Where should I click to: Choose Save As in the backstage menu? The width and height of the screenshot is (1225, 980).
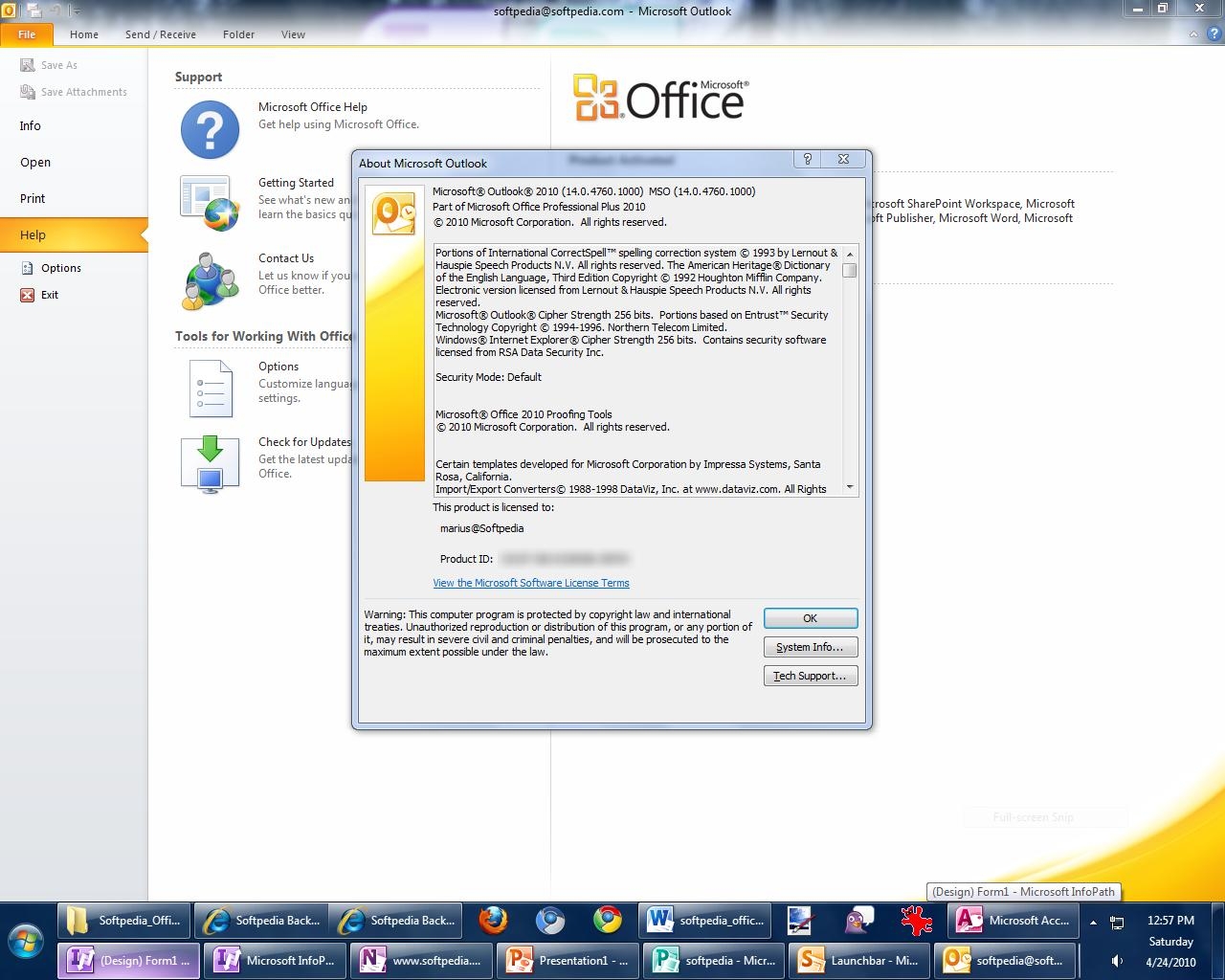[x=49, y=65]
